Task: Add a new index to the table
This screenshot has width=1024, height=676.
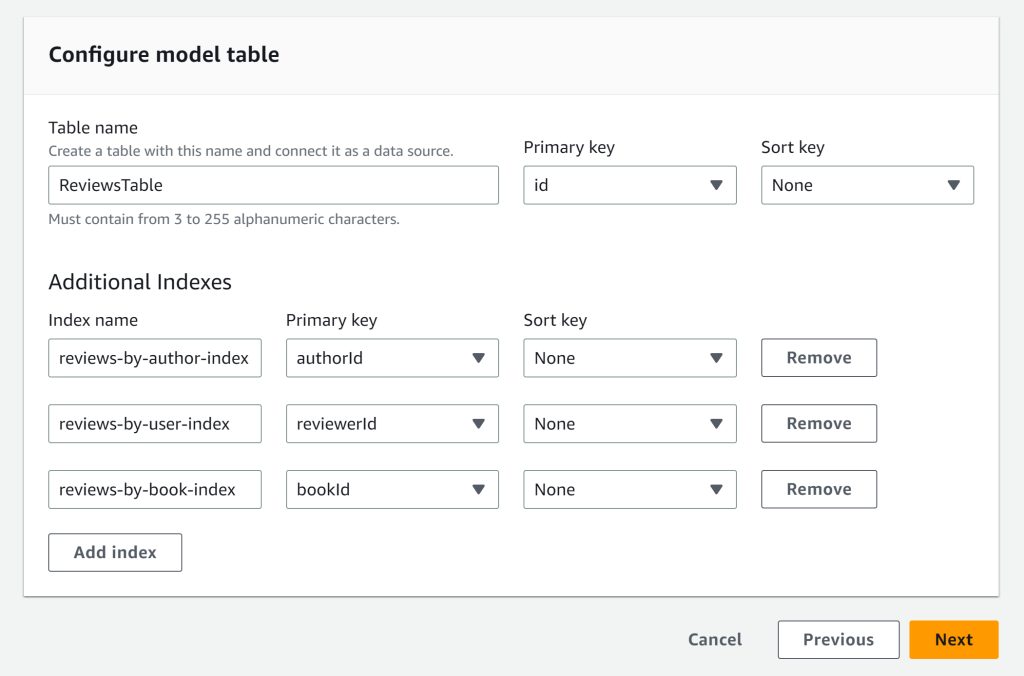Action: click(114, 552)
